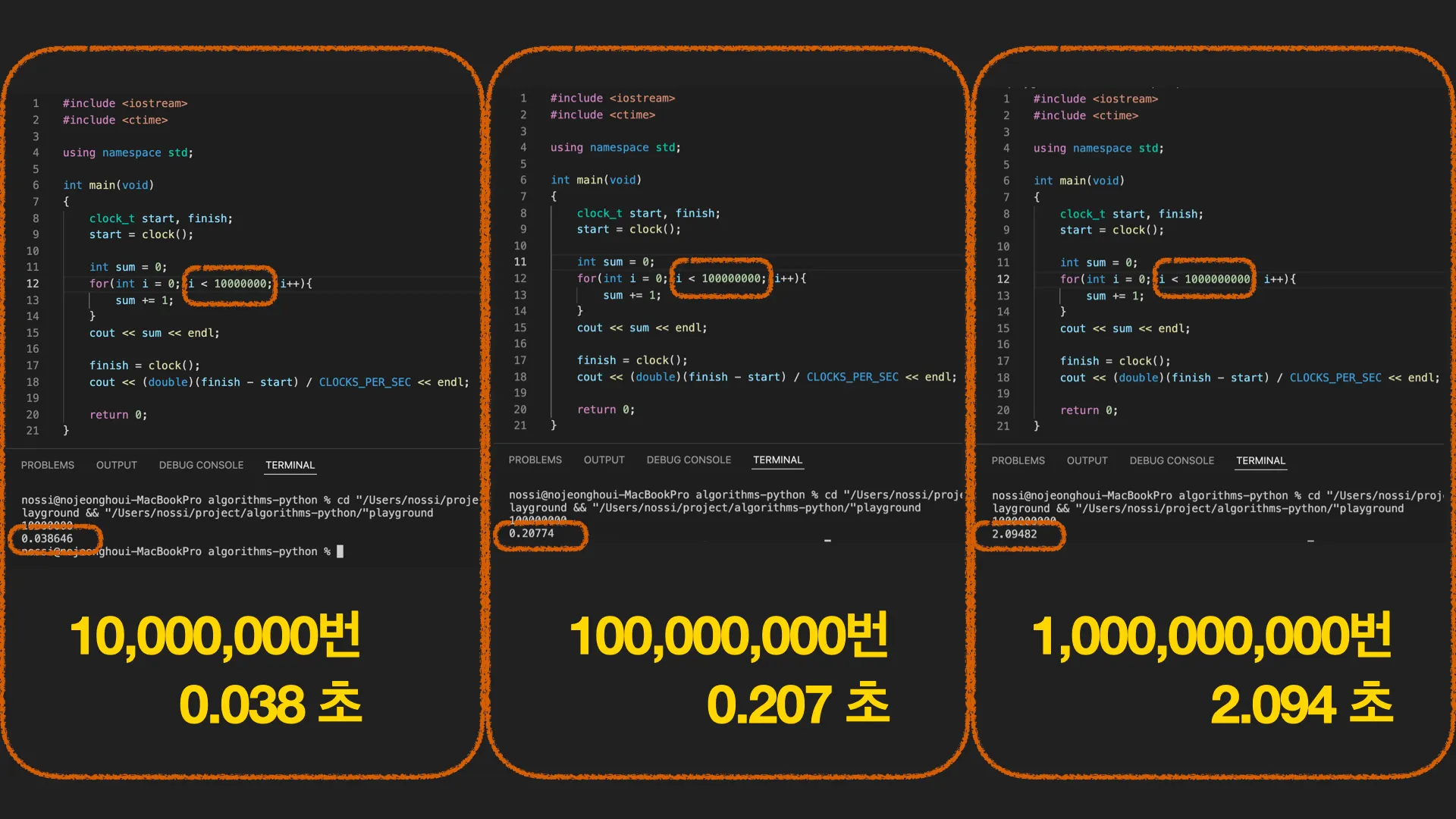
Task: Switch to DEBUG CONSOLE in middle panel
Action: tap(689, 460)
